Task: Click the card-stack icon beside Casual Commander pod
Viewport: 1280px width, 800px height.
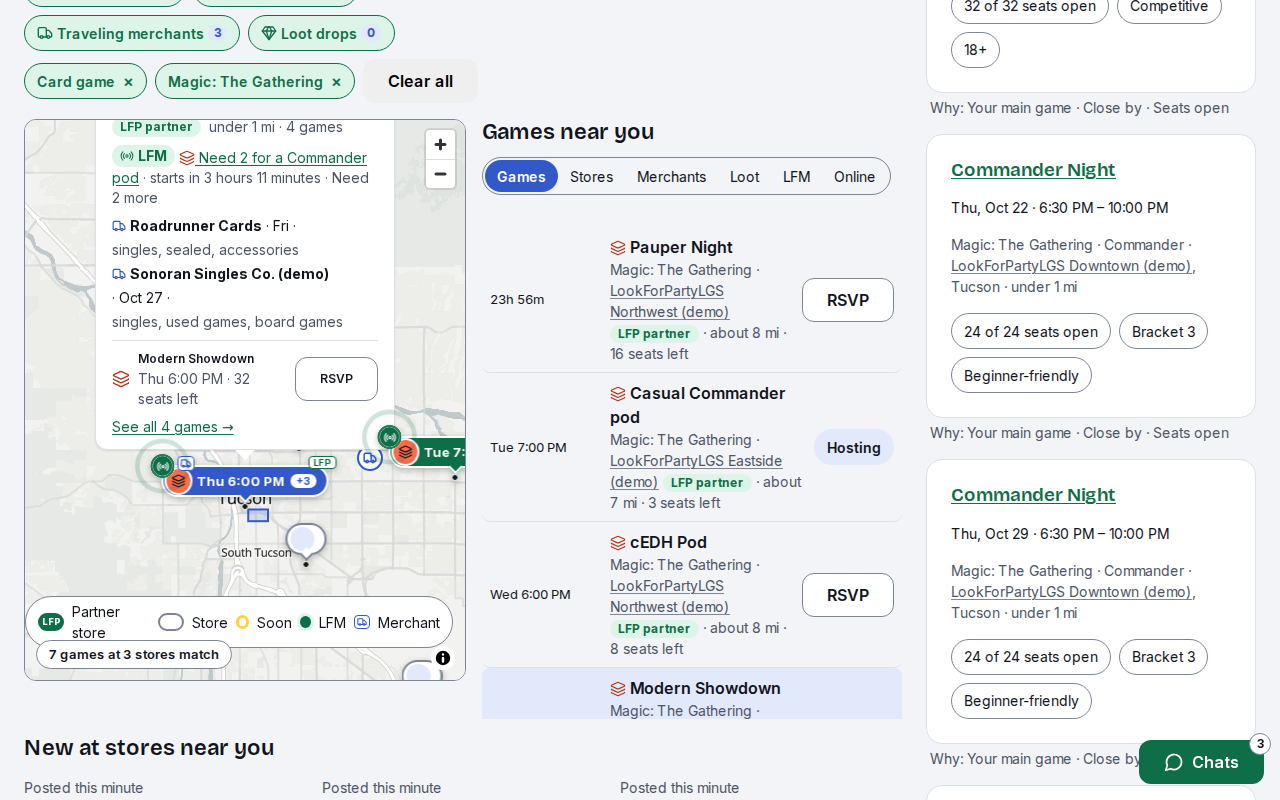Action: tap(618, 394)
